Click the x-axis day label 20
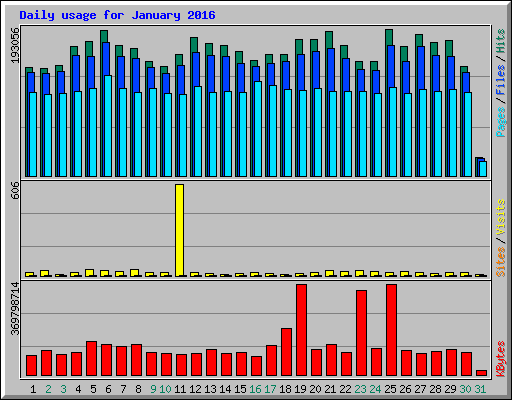The image size is (512, 400). [315, 389]
